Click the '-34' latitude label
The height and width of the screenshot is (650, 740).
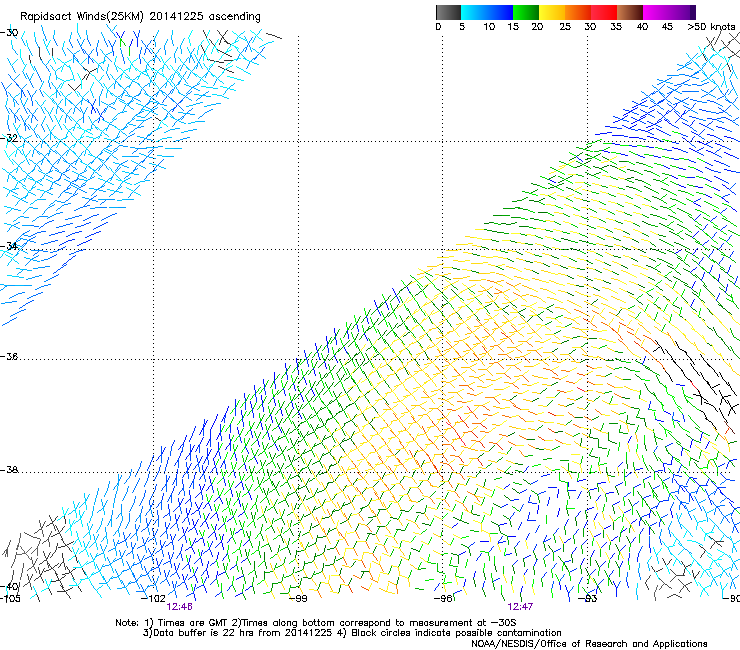[9, 246]
